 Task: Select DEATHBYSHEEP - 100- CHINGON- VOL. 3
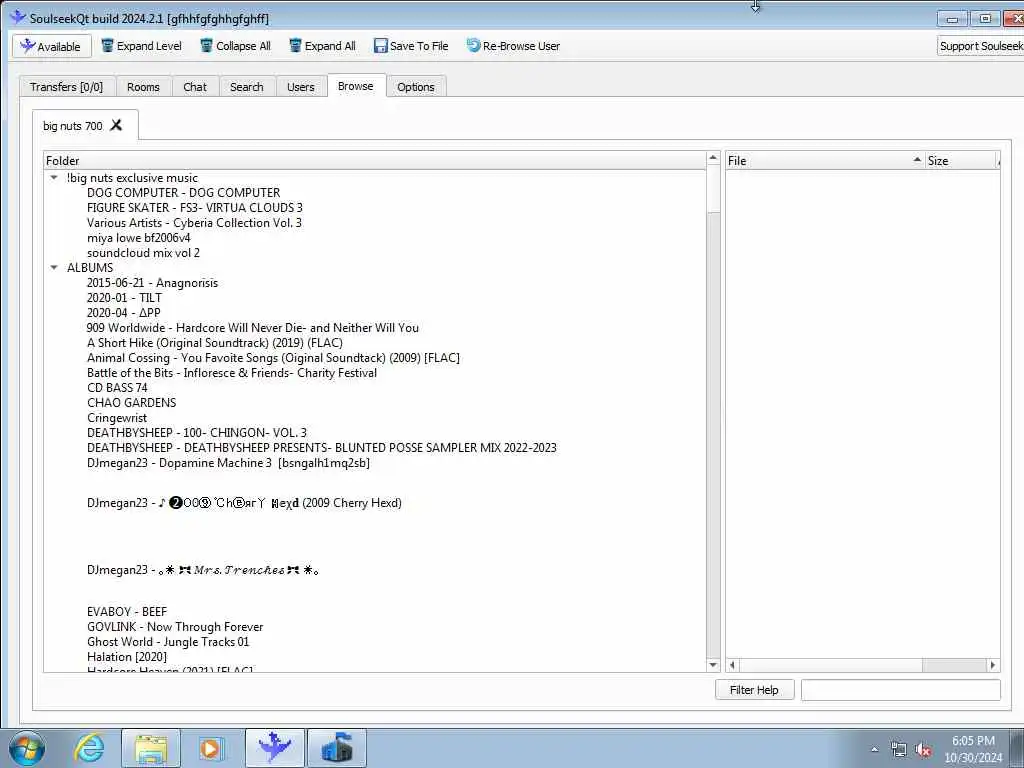pos(197,433)
